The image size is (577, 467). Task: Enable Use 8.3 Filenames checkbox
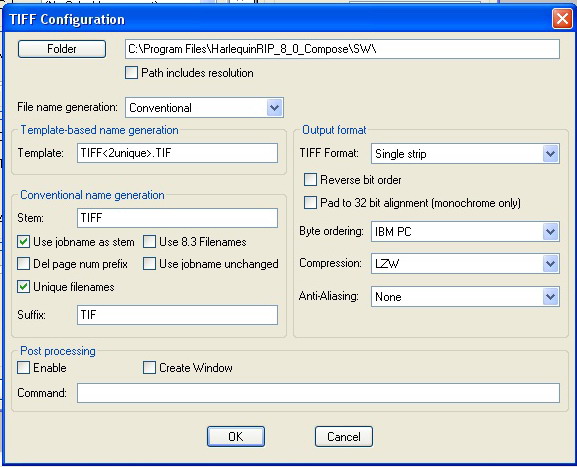point(149,242)
